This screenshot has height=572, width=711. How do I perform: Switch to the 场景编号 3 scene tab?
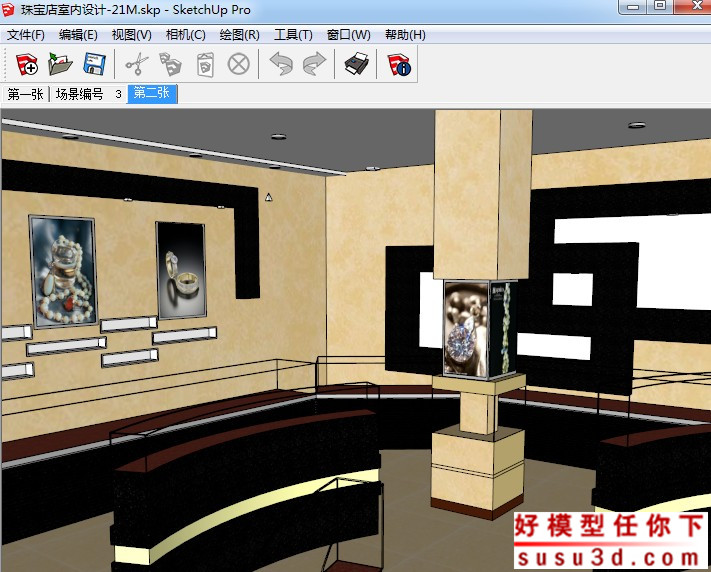[x=88, y=94]
